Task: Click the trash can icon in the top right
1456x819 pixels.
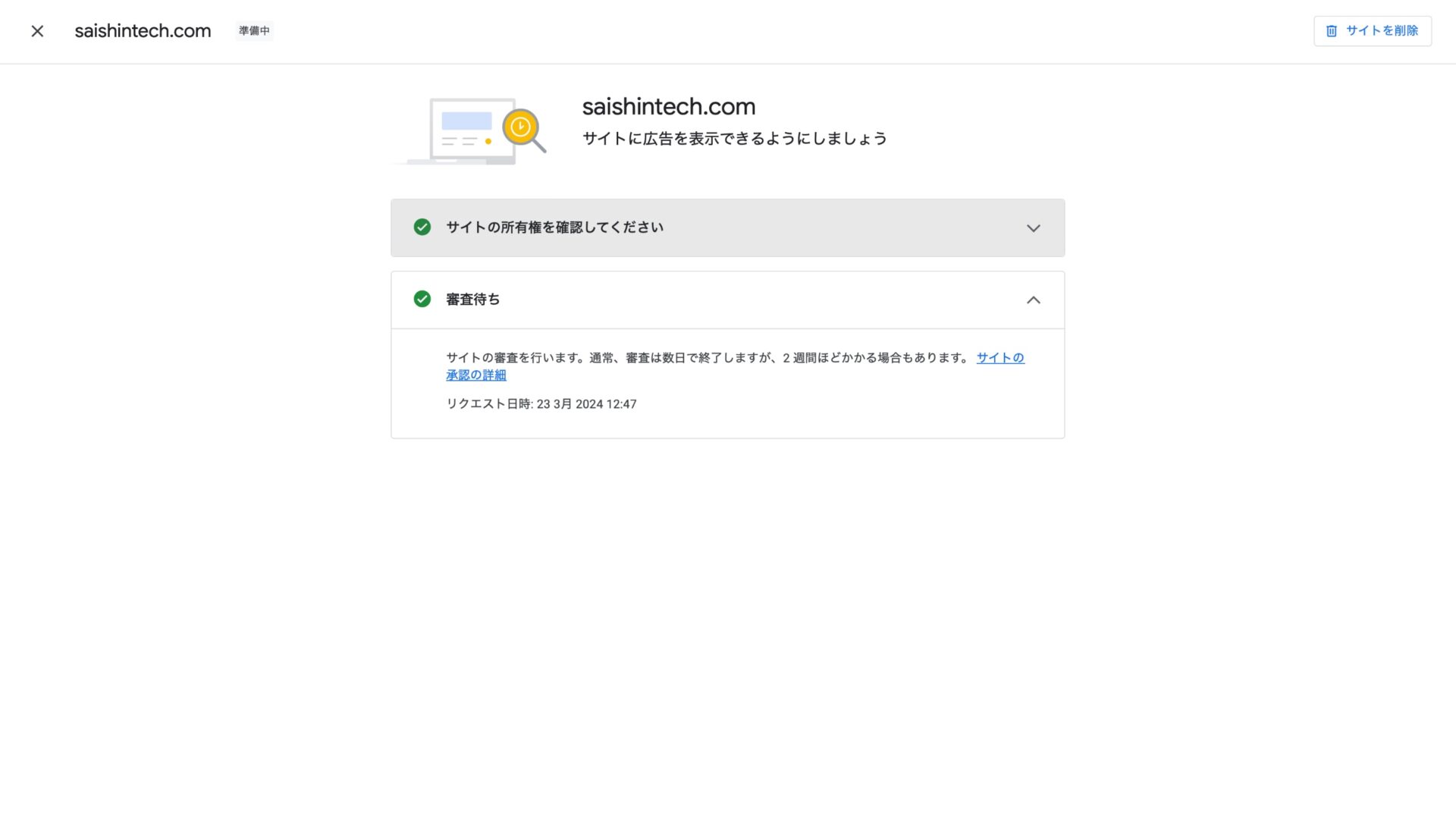Action: point(1331,31)
